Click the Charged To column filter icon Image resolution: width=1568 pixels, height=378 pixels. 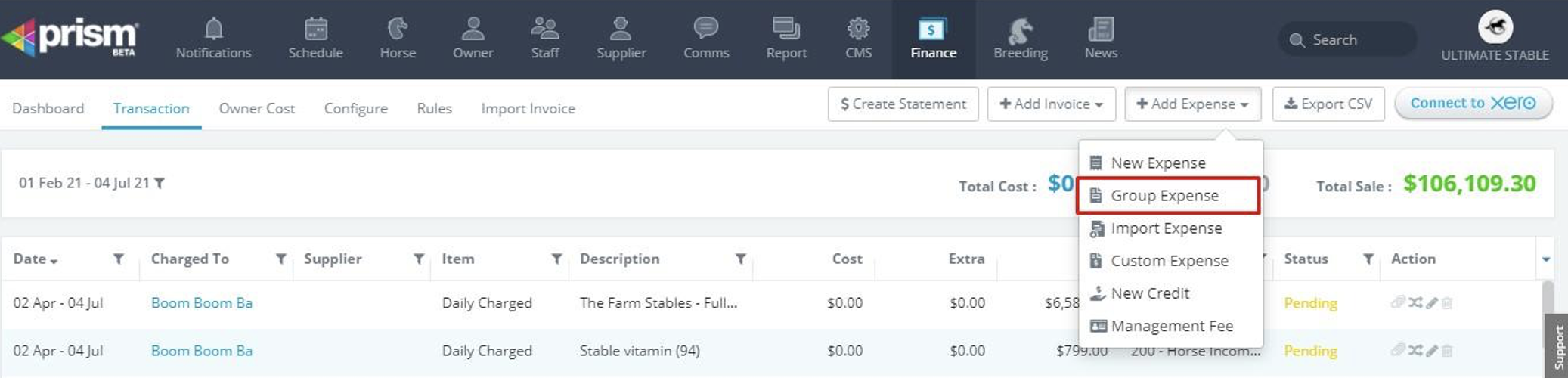(x=280, y=259)
